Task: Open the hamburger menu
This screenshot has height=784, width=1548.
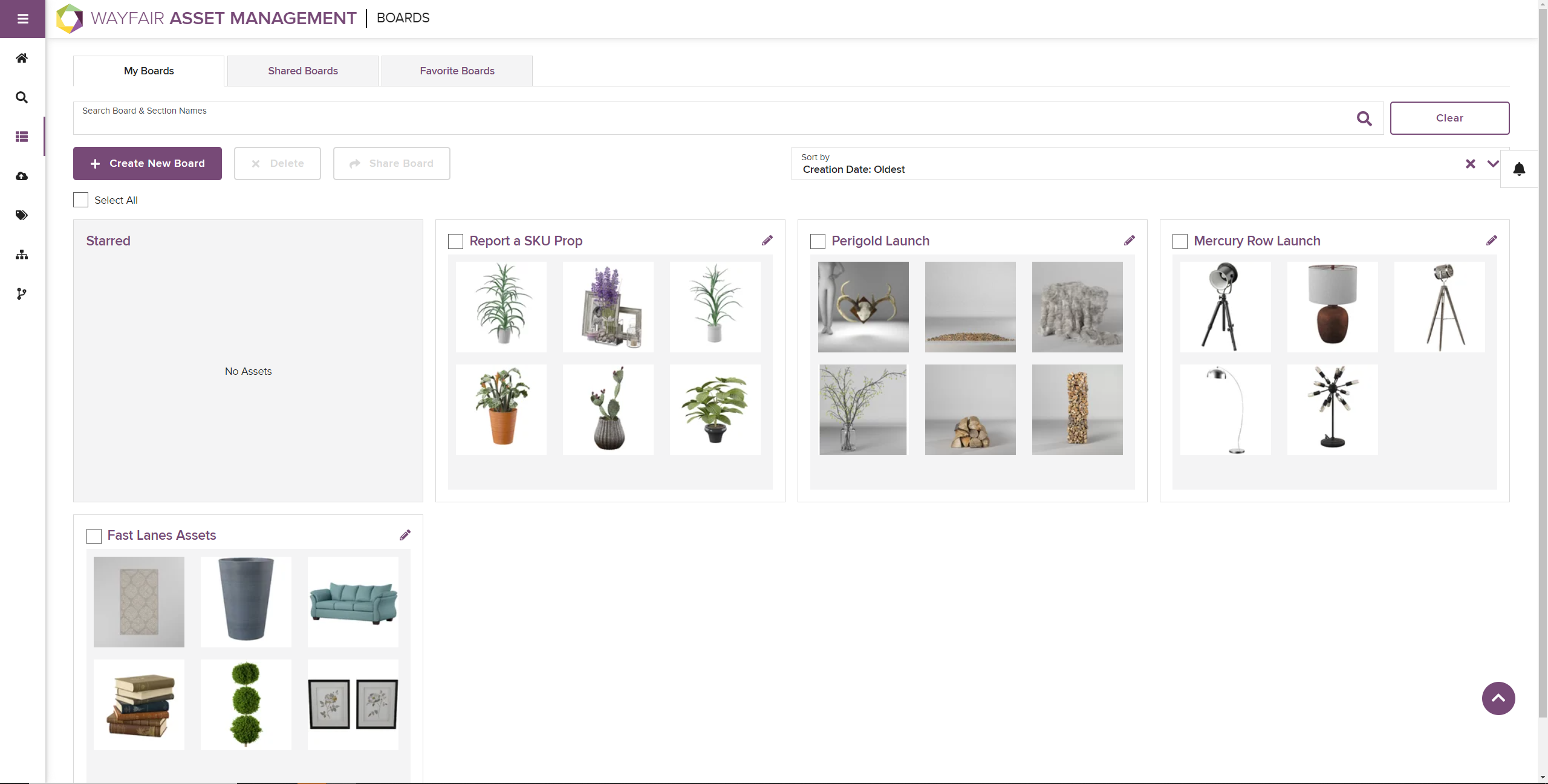Action: tap(22, 19)
